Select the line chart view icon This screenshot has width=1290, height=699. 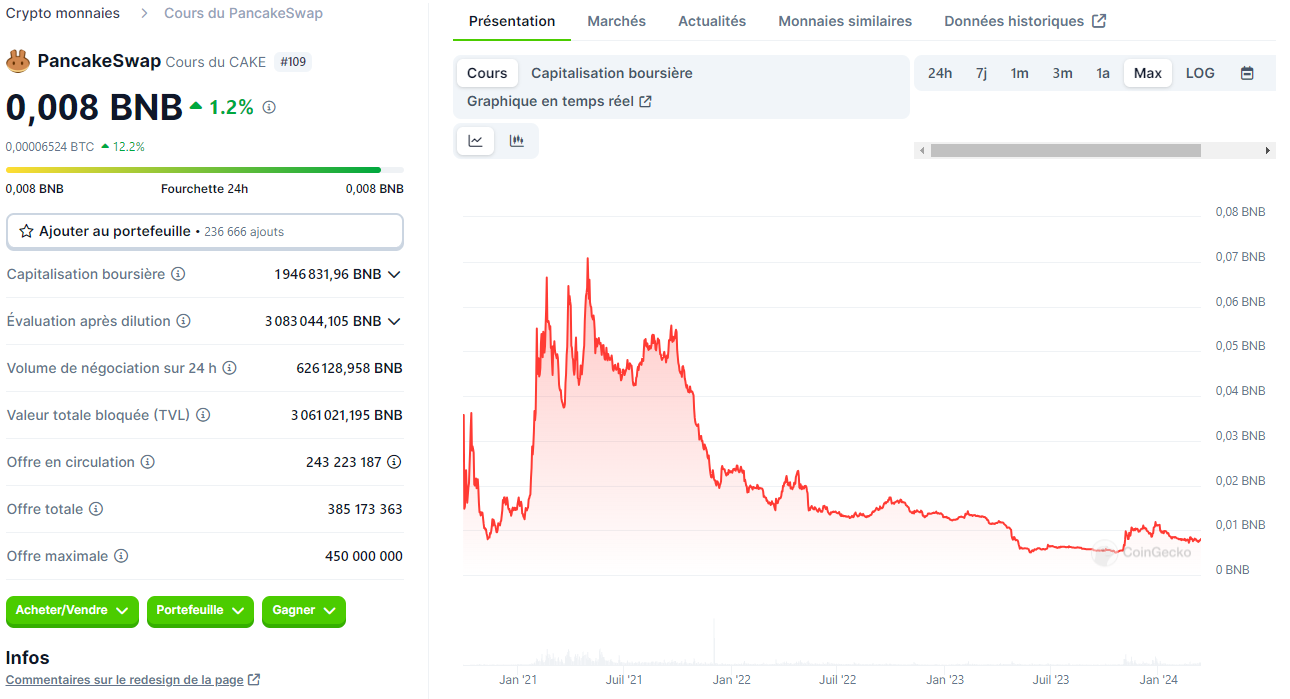coord(476,141)
